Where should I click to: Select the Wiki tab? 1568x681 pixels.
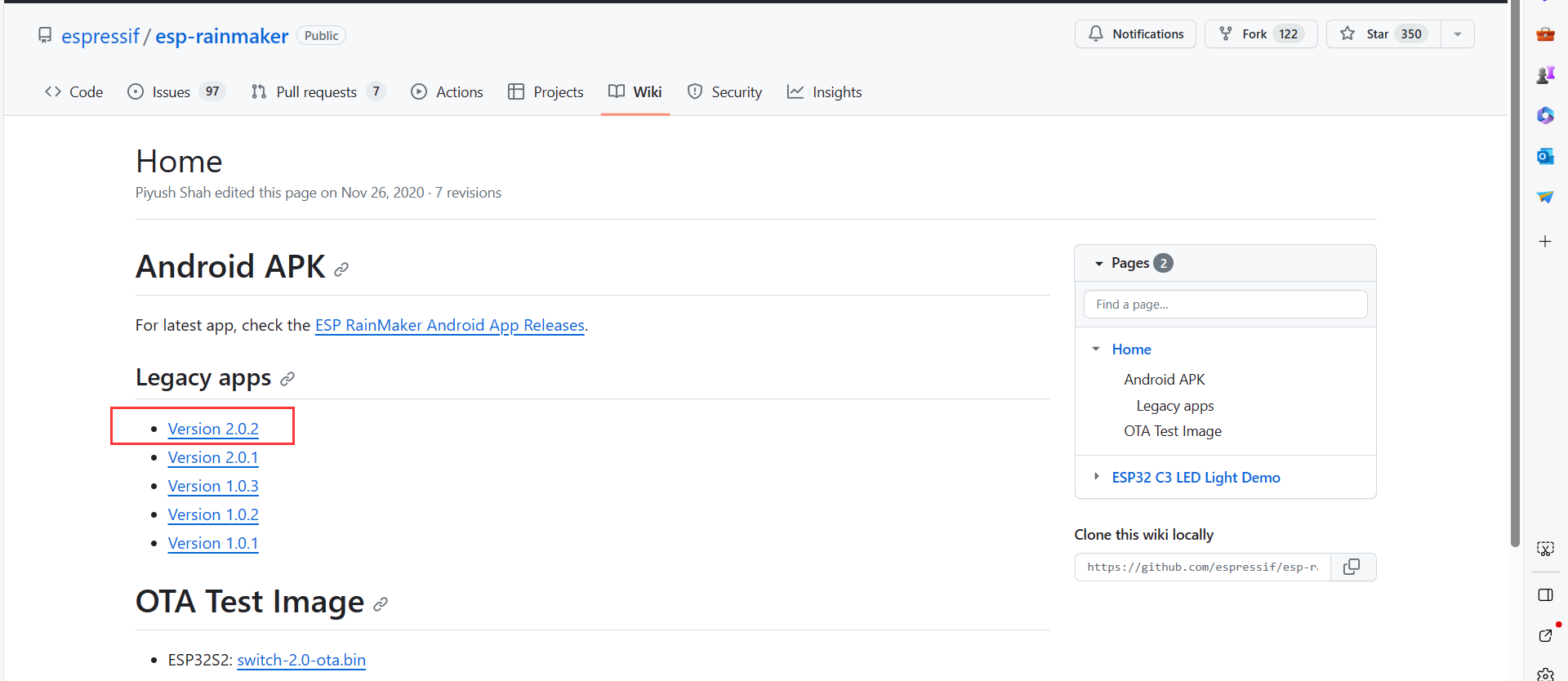[635, 92]
